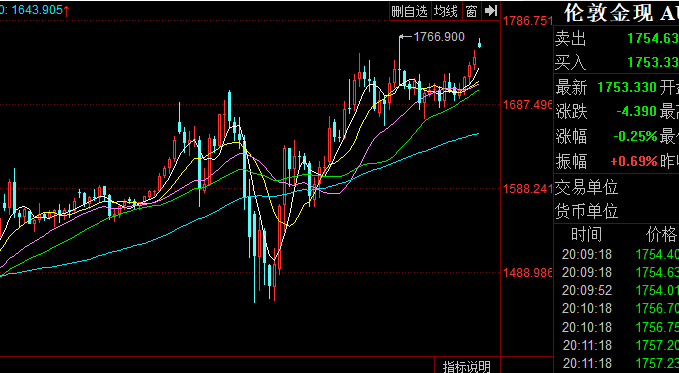The width and height of the screenshot is (679, 373).
Task: Click the 最新 1753.330 value
Action: tap(627, 88)
